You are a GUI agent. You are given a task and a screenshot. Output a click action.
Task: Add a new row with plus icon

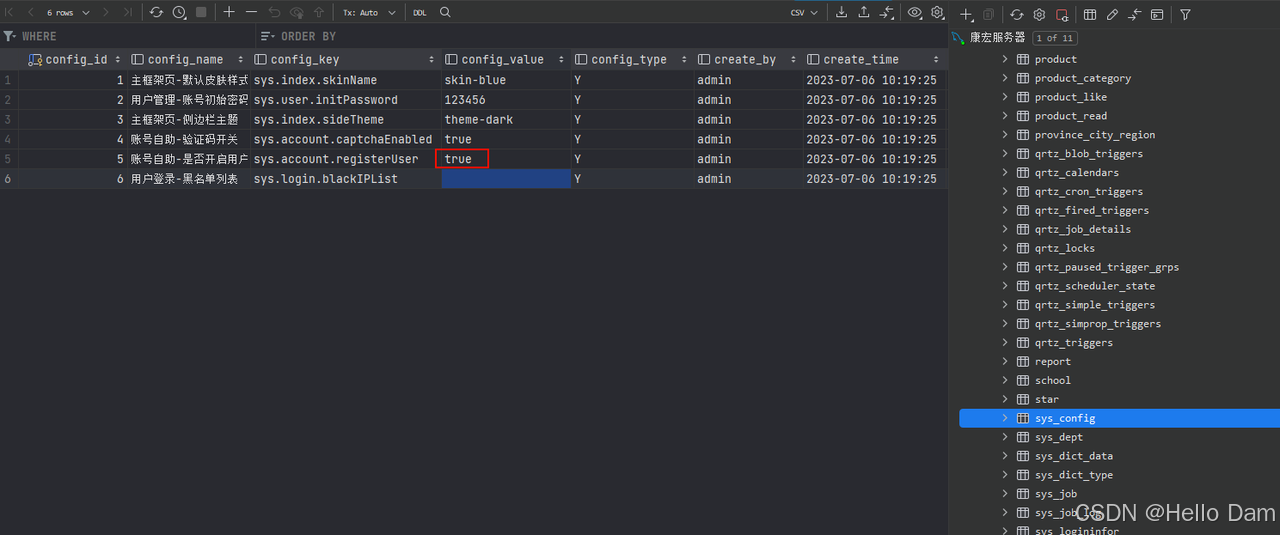[x=229, y=12]
